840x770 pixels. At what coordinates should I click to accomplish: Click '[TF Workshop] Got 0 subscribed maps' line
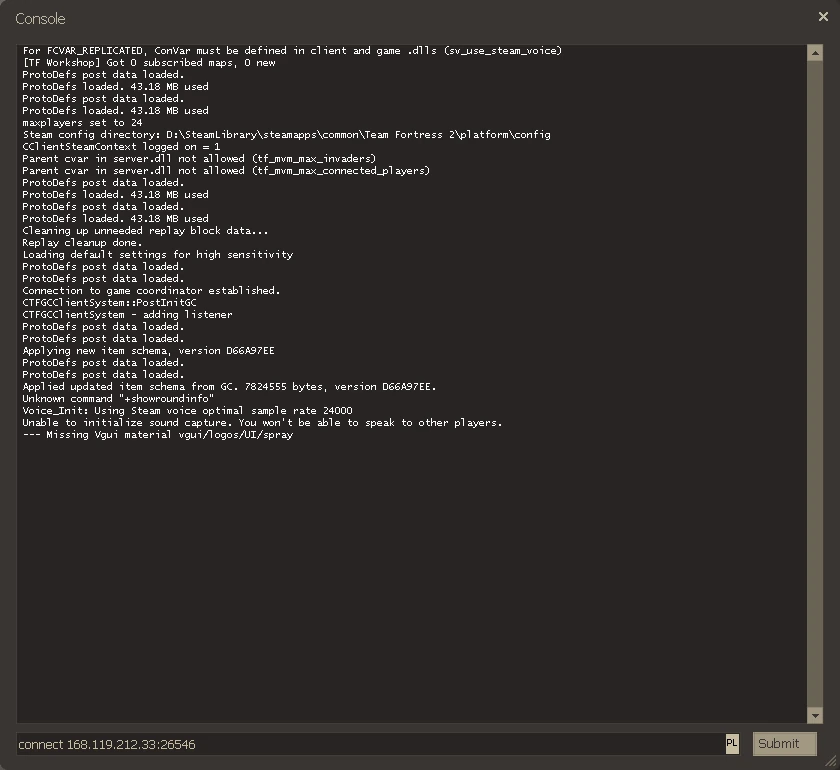[x=148, y=63]
